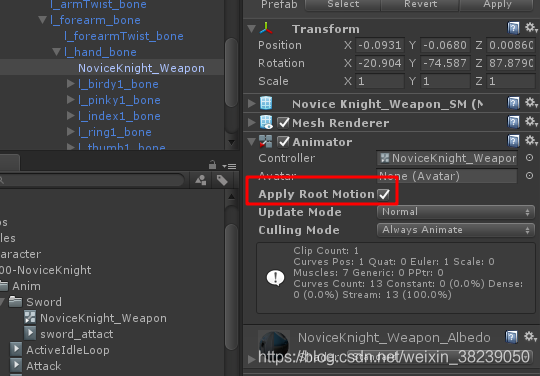Click the Controller object field

[447, 158]
